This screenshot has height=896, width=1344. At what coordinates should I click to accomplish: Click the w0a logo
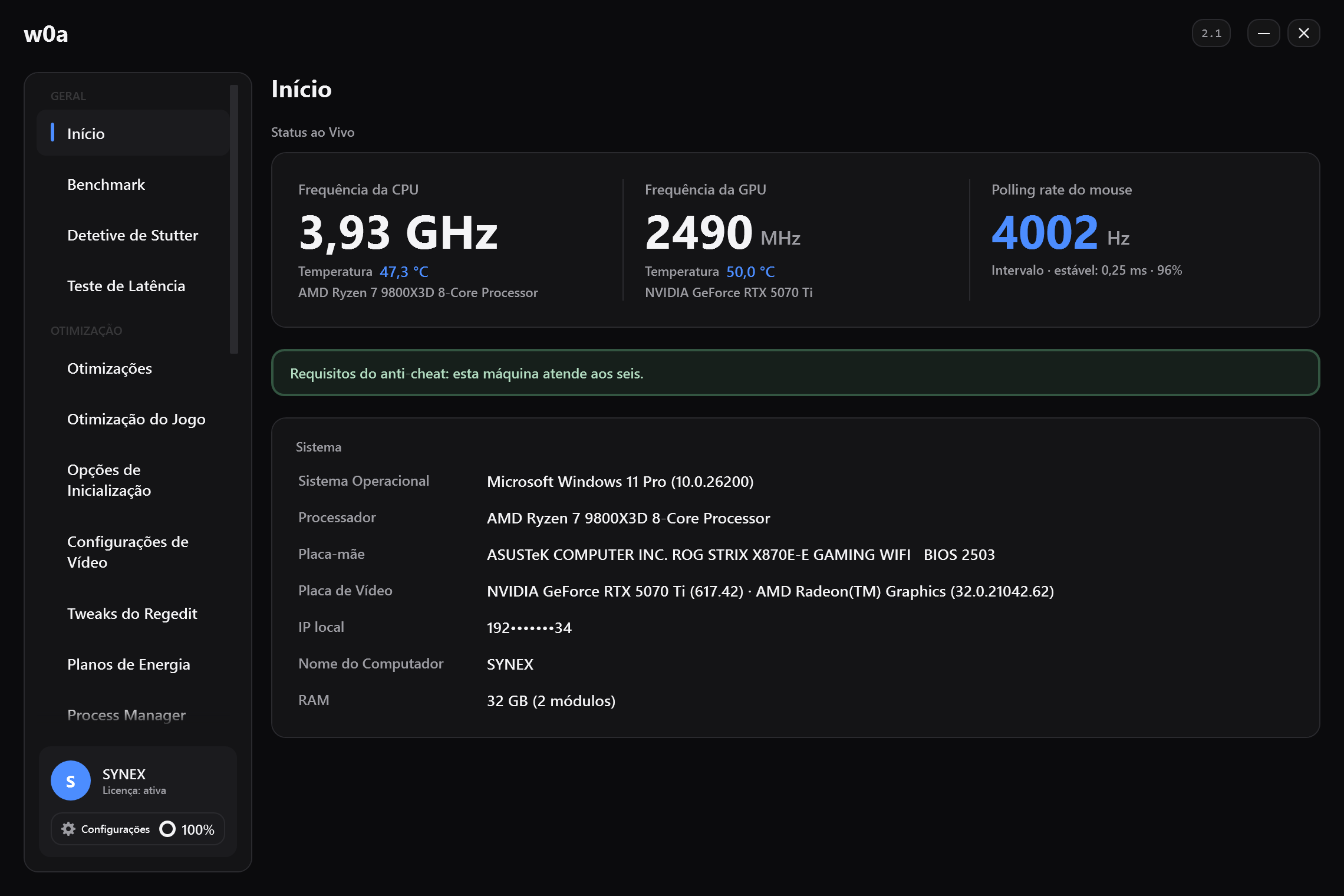pyautogui.click(x=46, y=34)
